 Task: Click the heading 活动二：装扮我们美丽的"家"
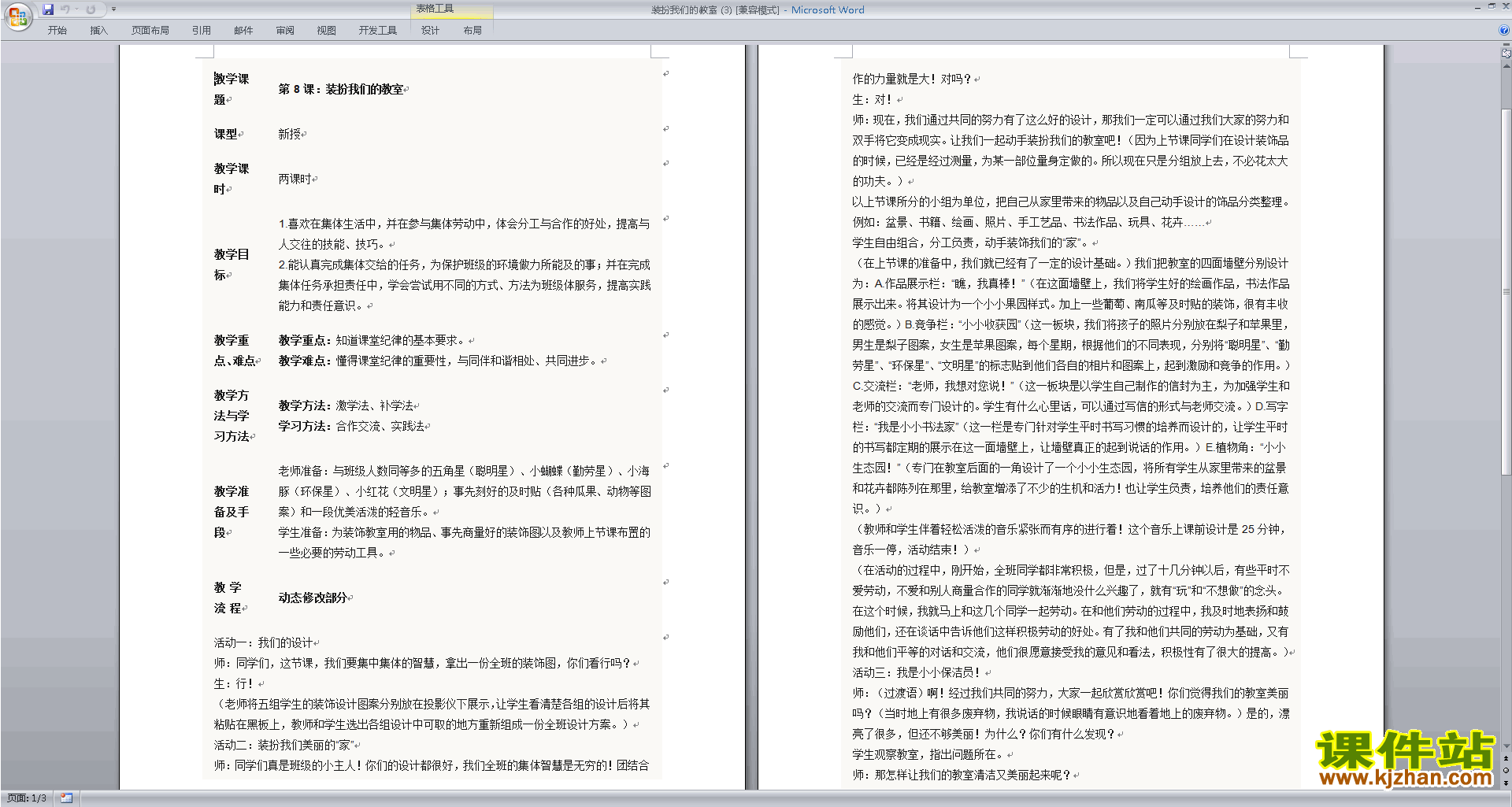(283, 745)
